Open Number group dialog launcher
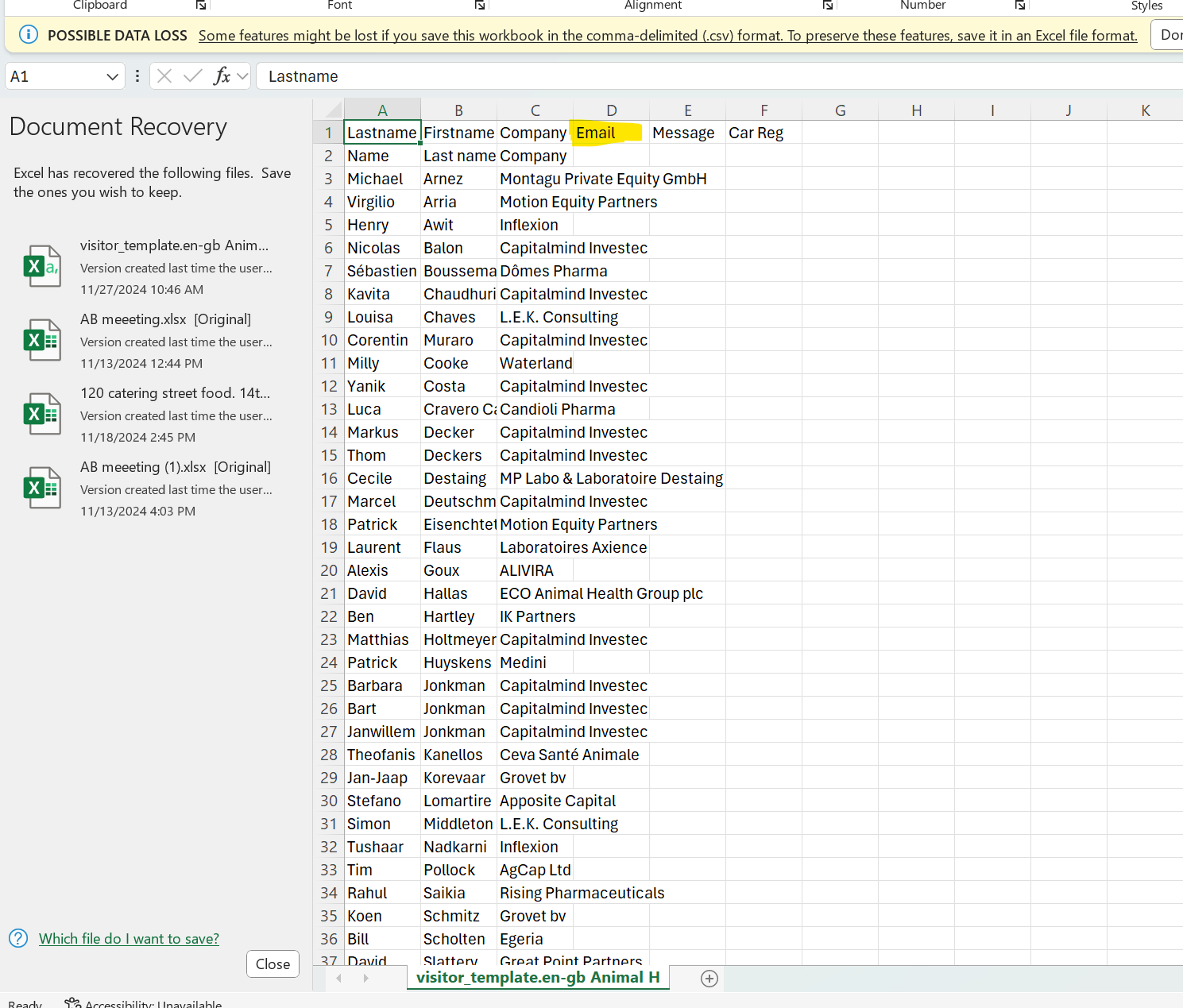 tap(1020, 5)
